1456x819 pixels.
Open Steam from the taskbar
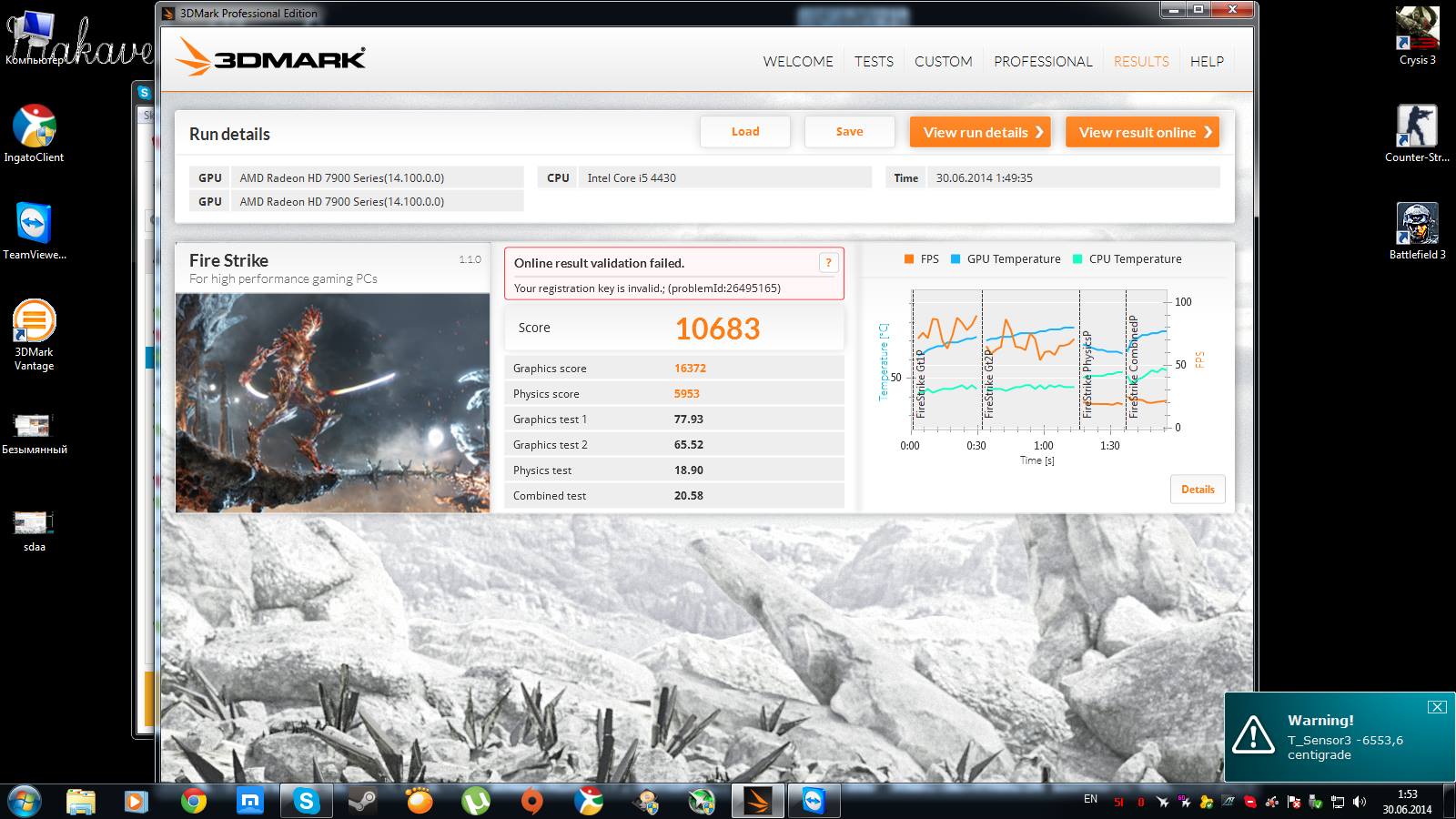(x=362, y=802)
